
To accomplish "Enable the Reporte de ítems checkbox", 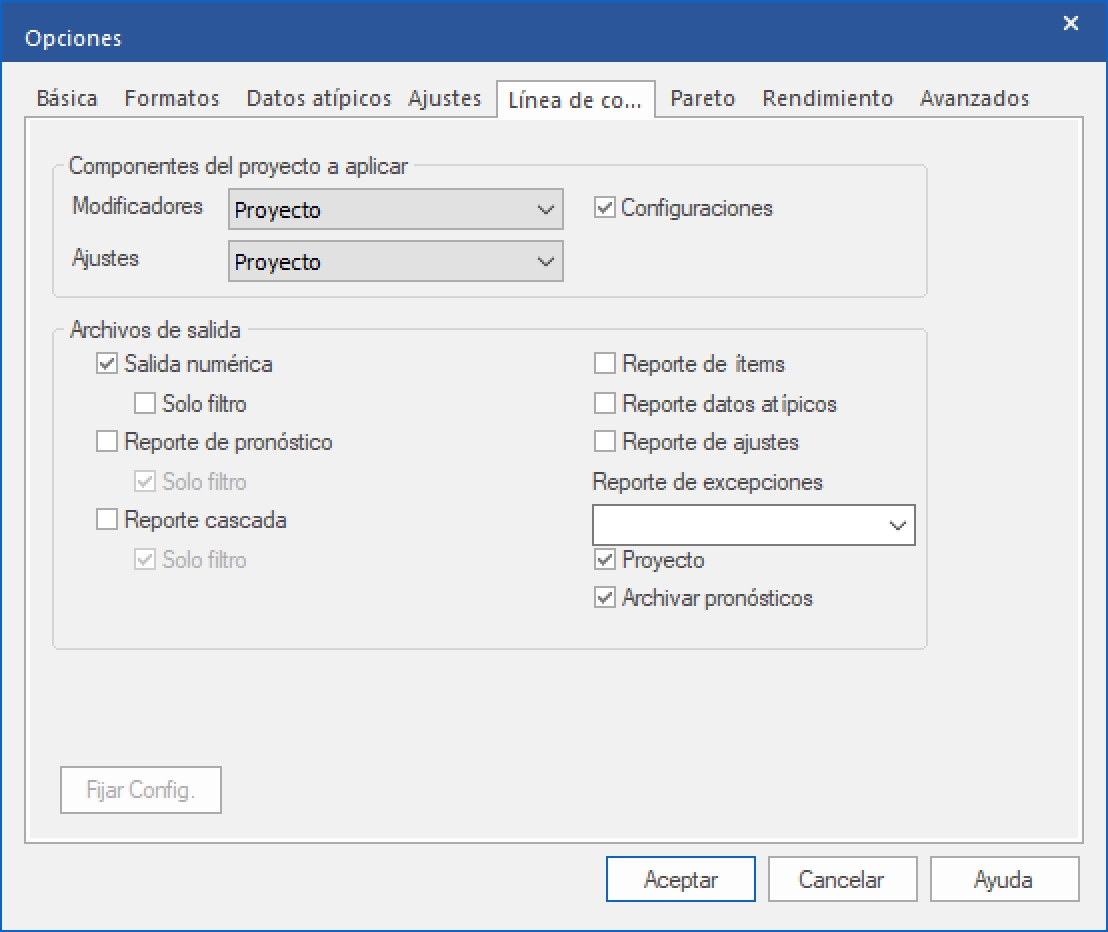I will [x=604, y=364].
